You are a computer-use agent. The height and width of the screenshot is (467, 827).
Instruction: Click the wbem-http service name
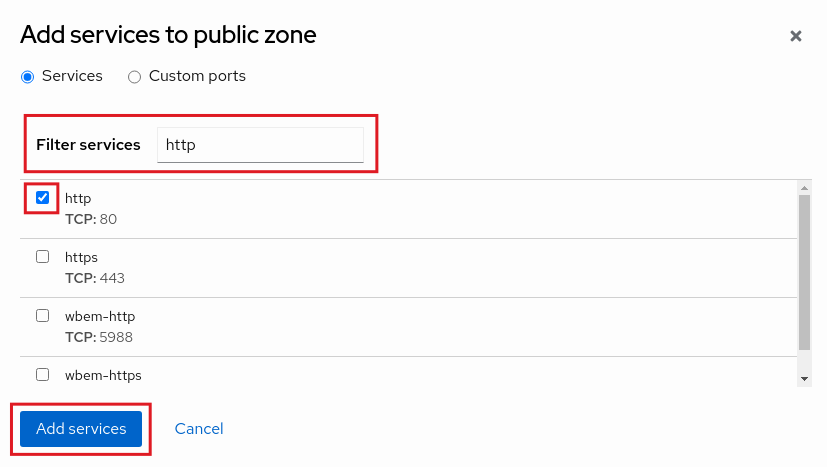[100, 316]
